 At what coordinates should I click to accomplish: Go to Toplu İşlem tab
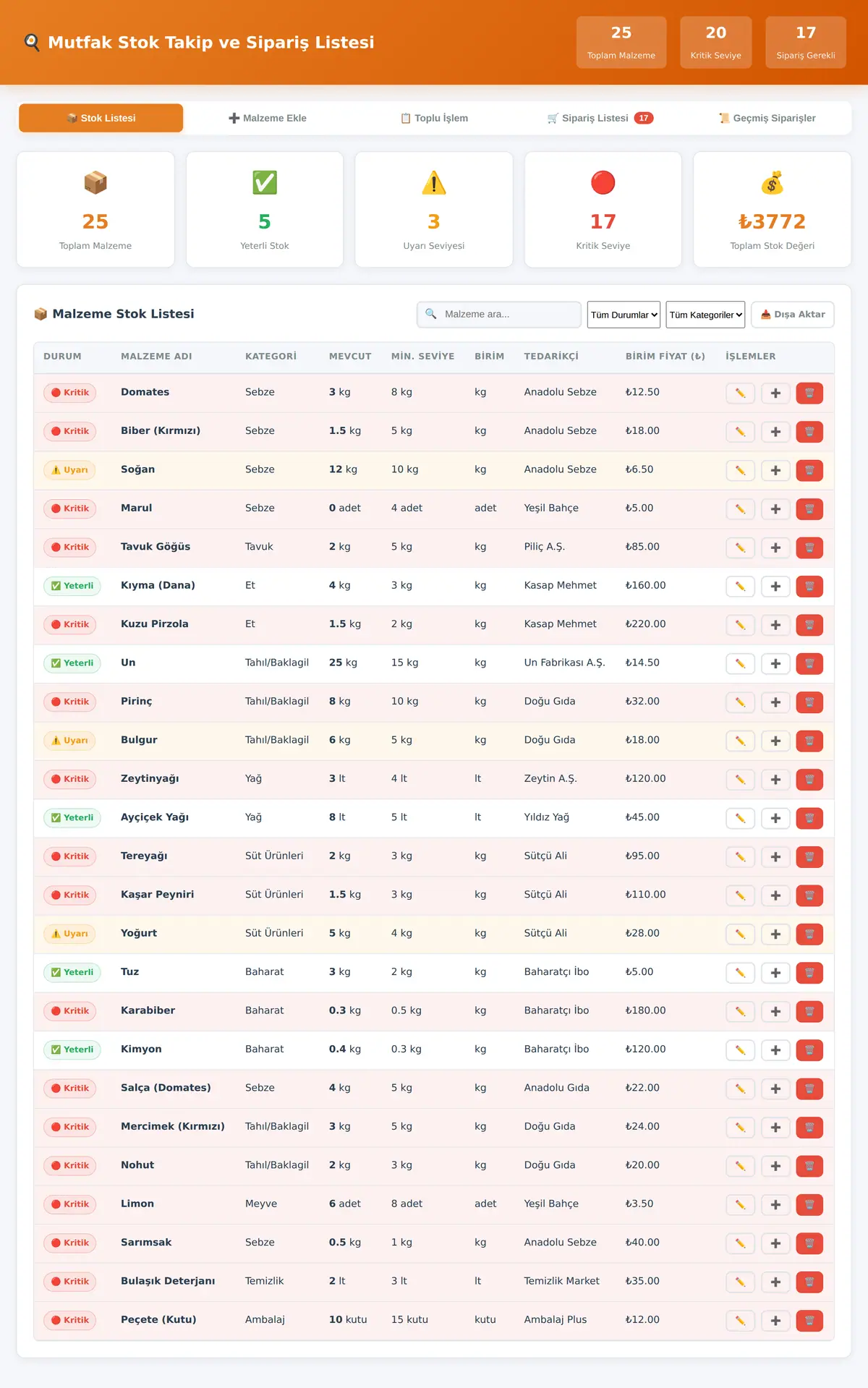click(434, 118)
